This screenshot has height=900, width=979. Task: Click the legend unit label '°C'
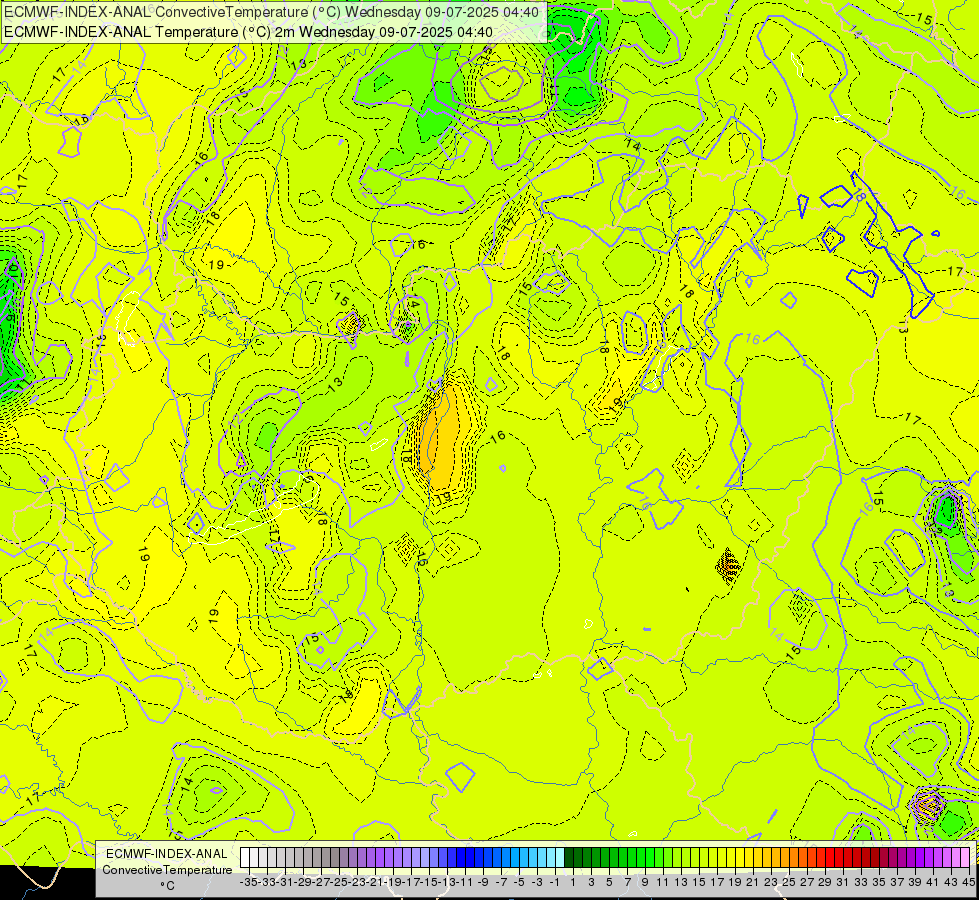coord(167,886)
